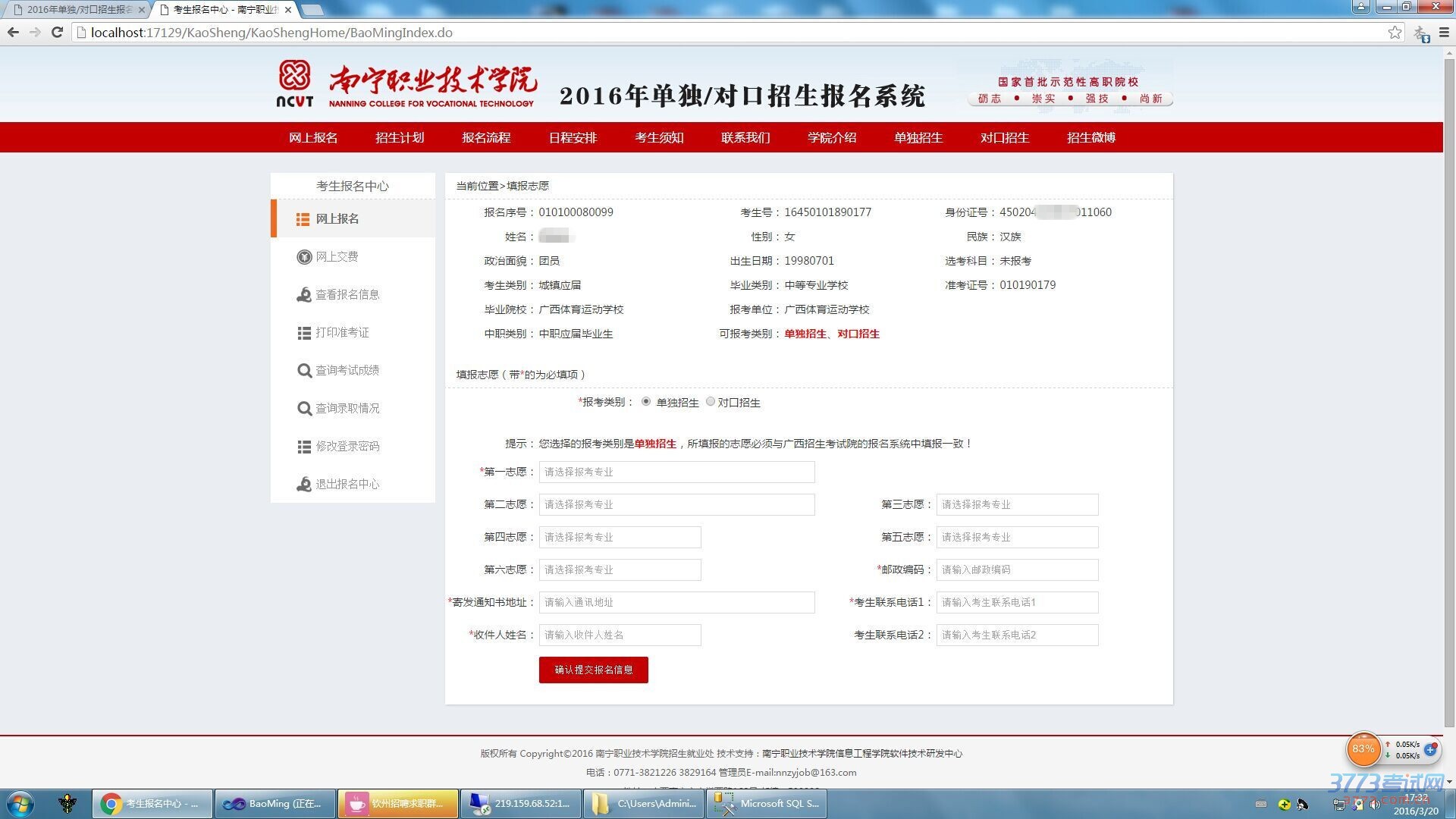Viewport: 1456px width, 819px height.
Task: Click the 打印准考证 list icon
Action: click(x=304, y=333)
